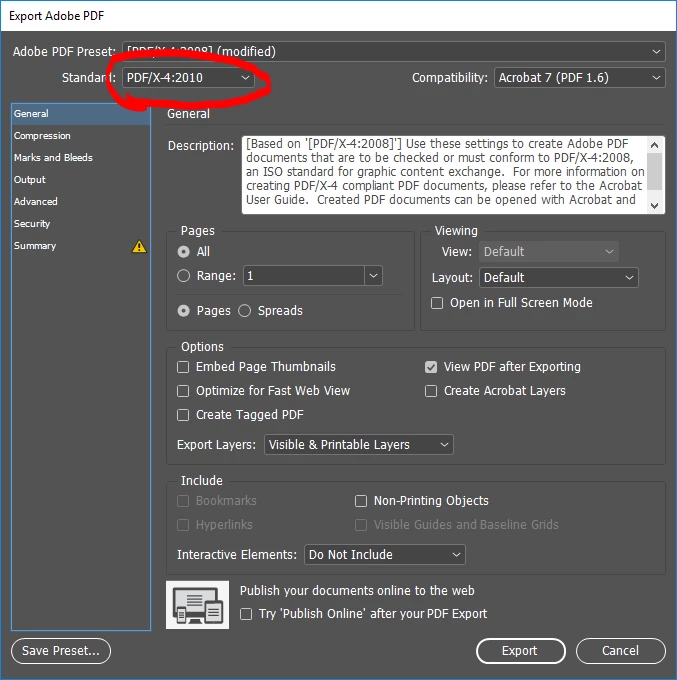Image resolution: width=677 pixels, height=680 pixels.
Task: Click inside the Description text box
Action: 445,175
